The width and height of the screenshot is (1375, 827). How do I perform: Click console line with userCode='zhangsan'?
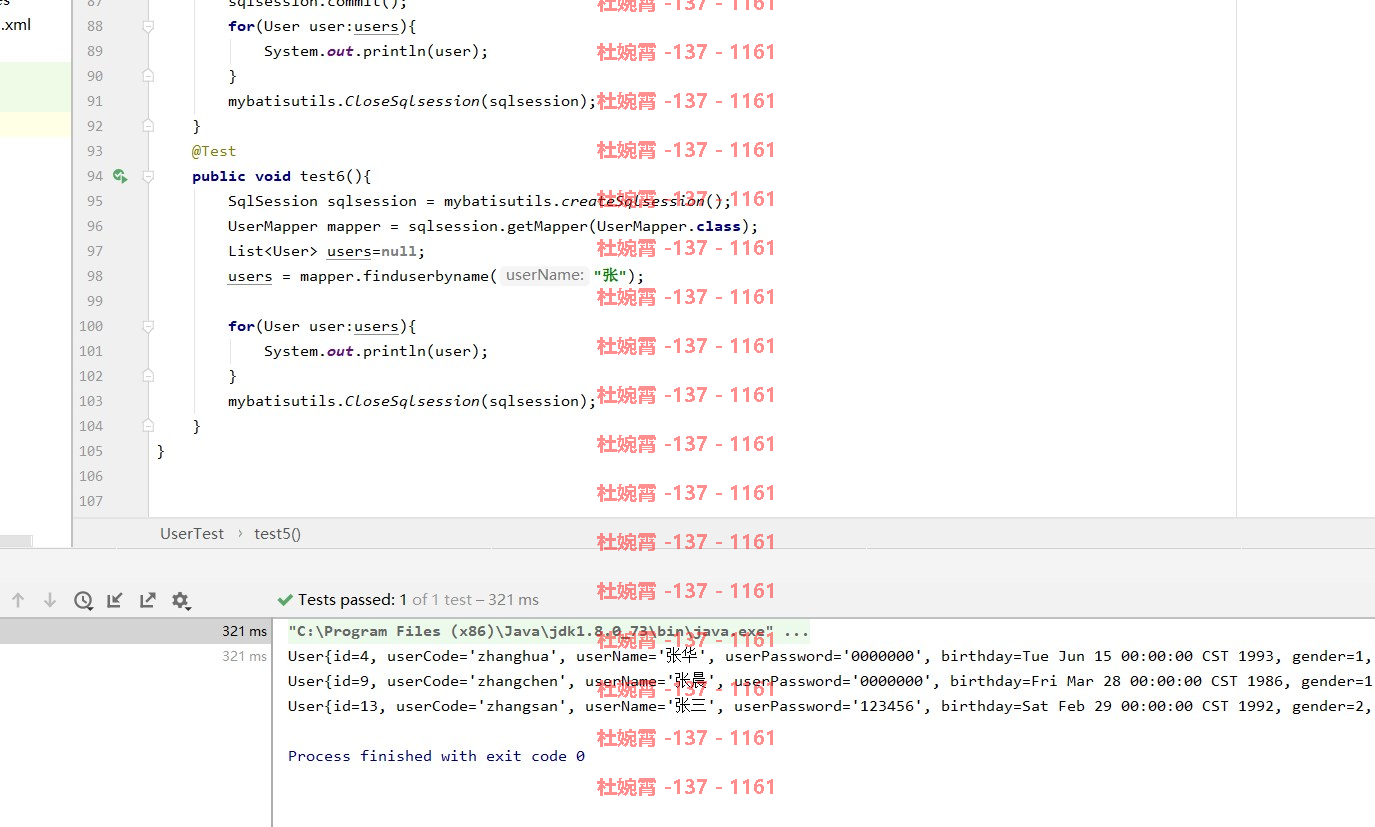830,706
